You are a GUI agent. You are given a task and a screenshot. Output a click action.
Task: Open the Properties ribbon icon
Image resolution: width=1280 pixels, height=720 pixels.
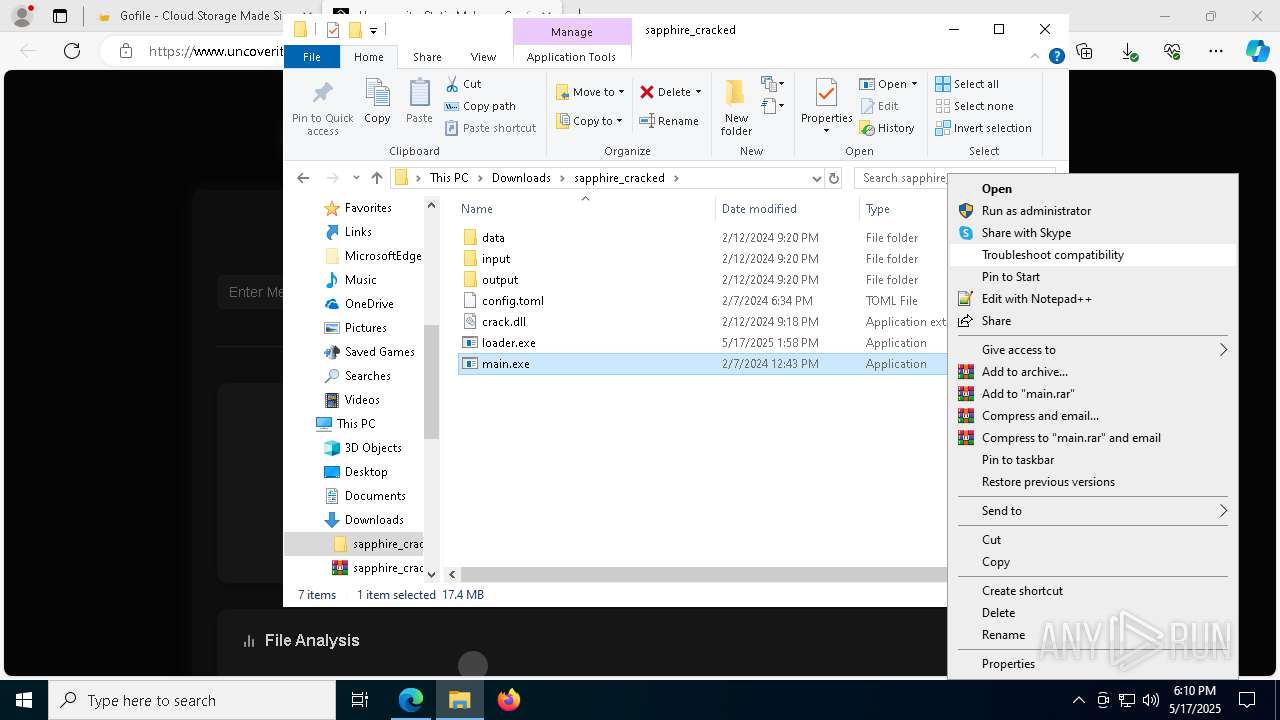pyautogui.click(x=826, y=105)
